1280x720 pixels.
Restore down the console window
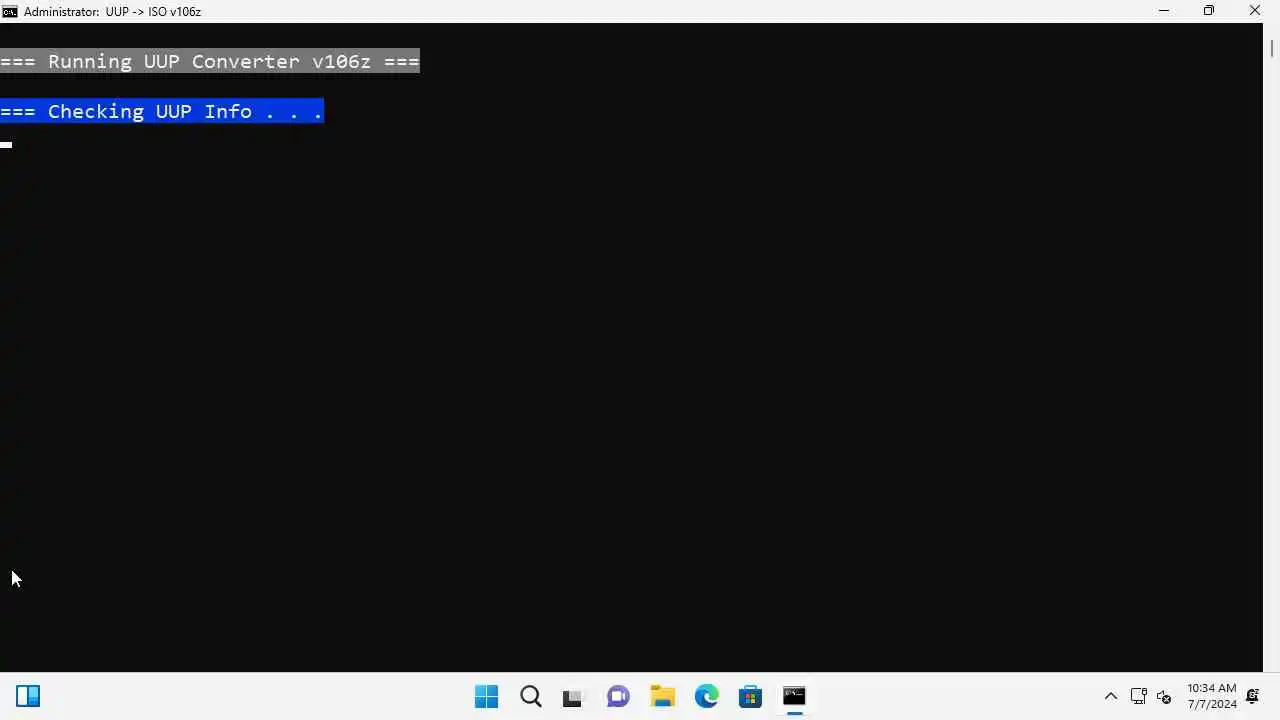[1209, 11]
